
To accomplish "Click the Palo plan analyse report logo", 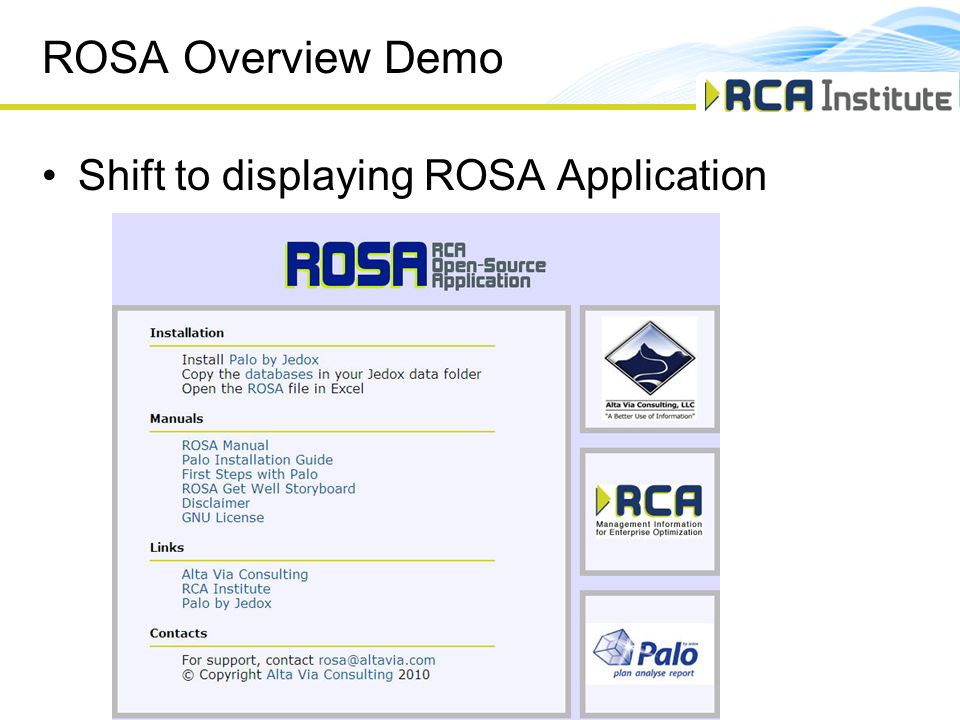I will (650, 654).
